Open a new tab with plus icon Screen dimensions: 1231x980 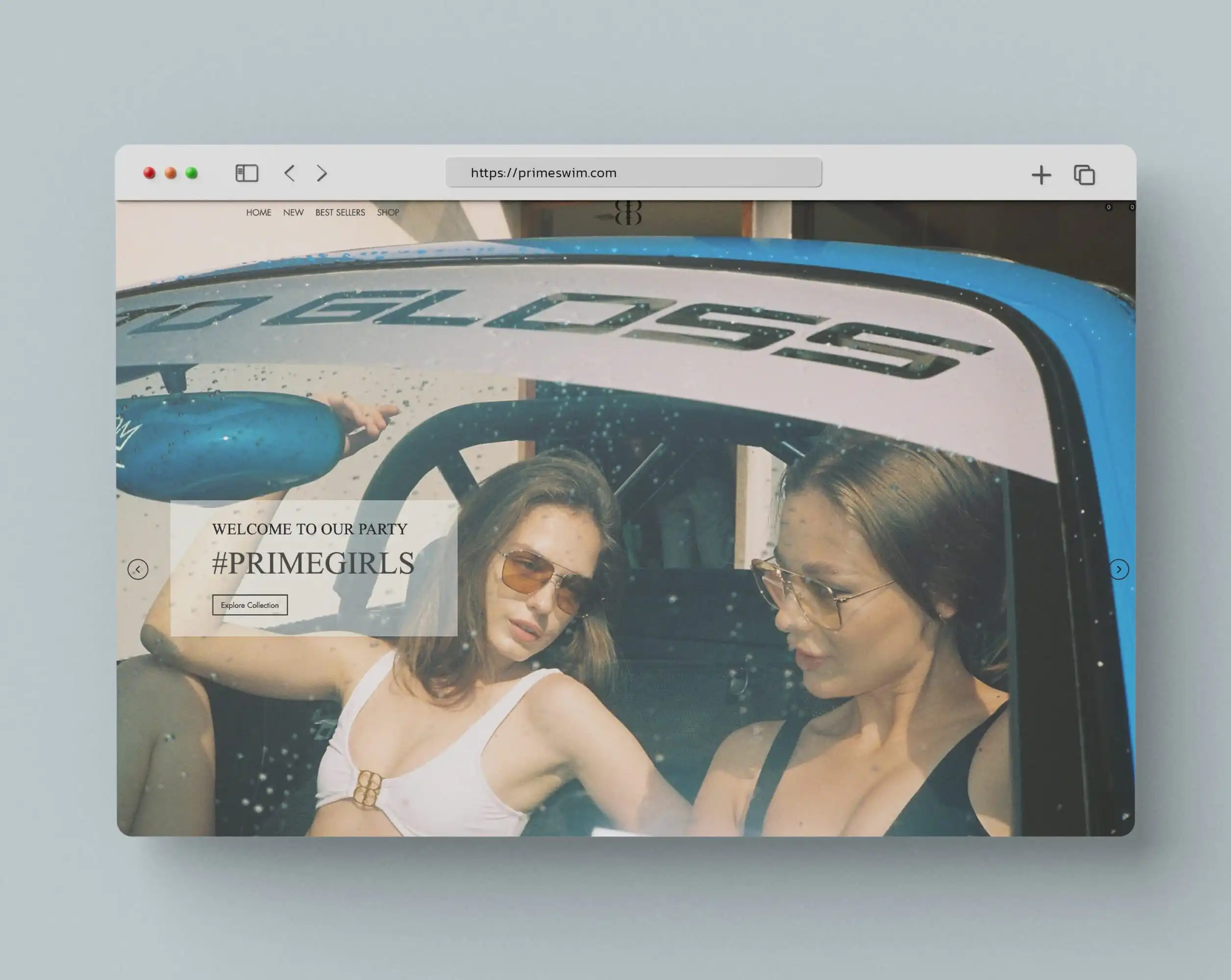click(1041, 174)
